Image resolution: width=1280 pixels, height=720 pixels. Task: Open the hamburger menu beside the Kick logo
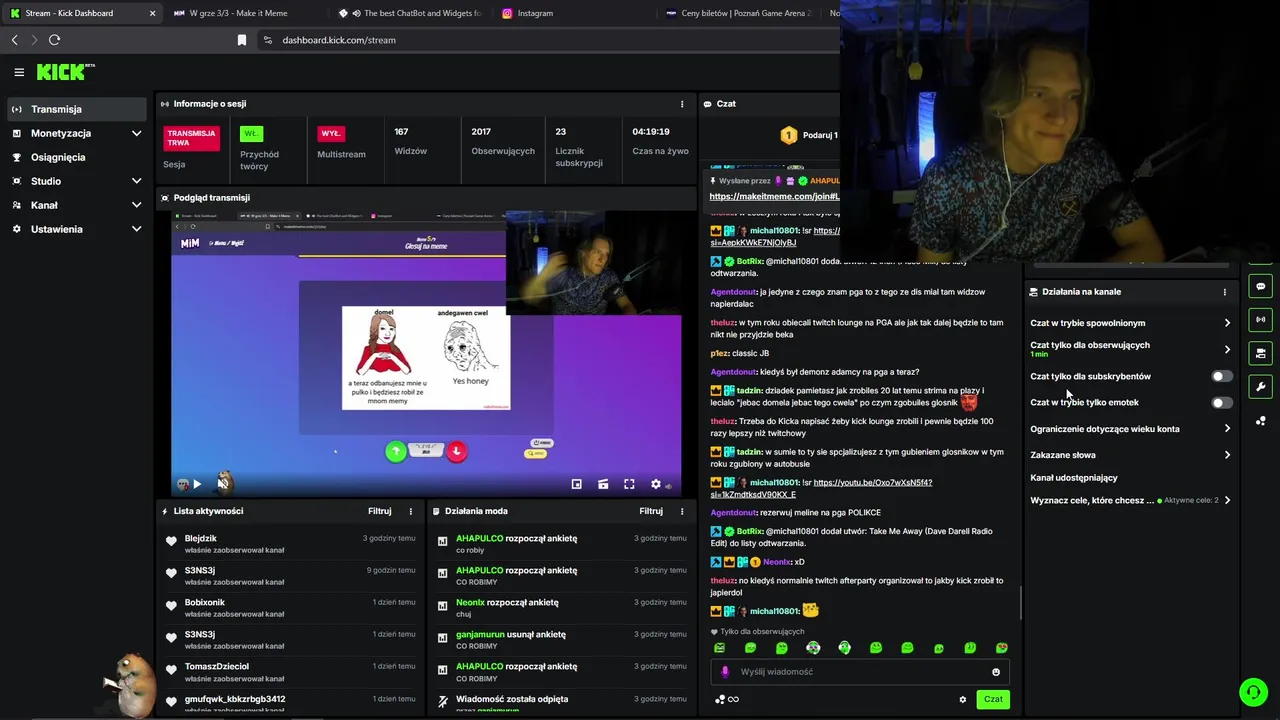pos(19,72)
